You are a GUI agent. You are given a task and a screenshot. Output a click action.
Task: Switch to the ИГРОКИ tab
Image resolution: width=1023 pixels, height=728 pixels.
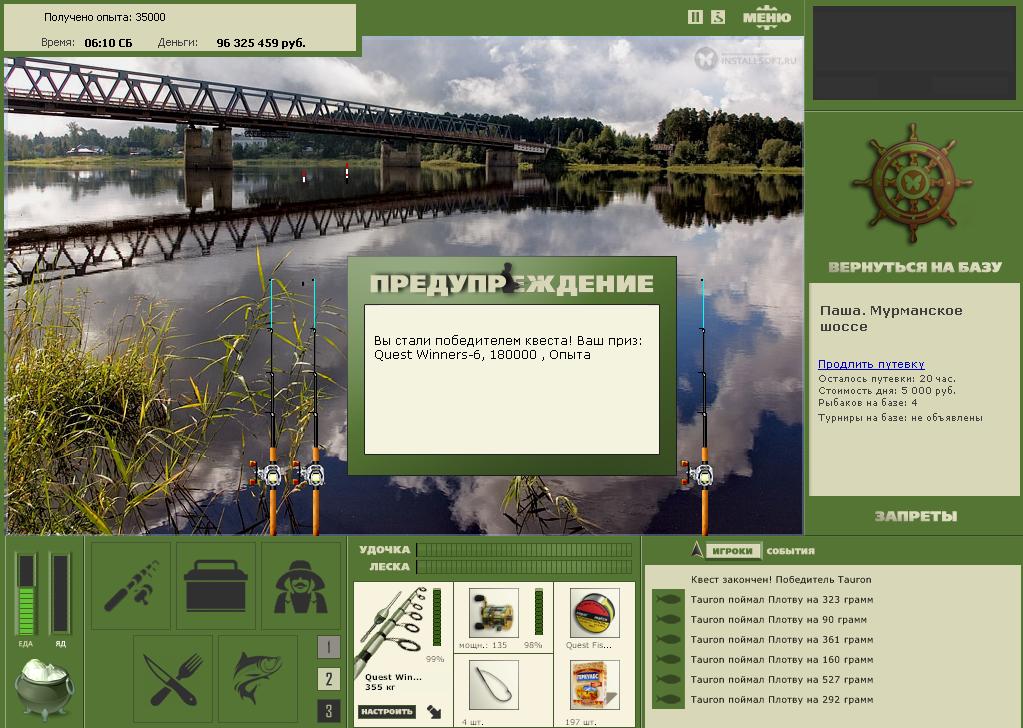[x=732, y=551]
